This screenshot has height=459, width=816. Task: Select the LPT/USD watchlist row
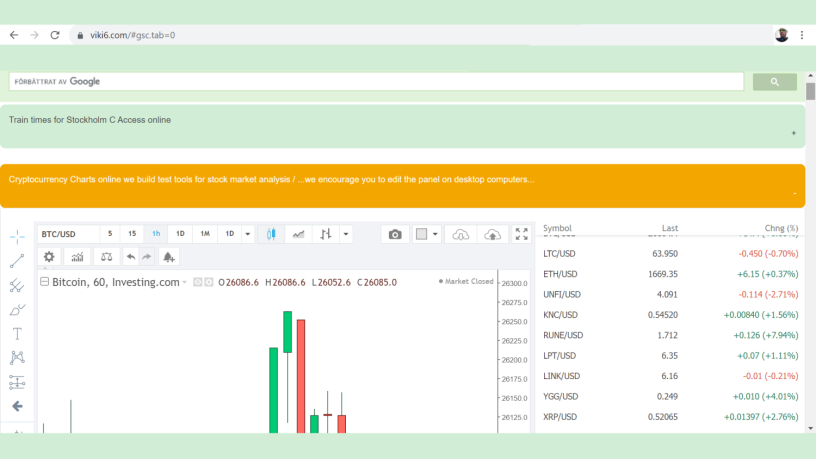coord(670,355)
